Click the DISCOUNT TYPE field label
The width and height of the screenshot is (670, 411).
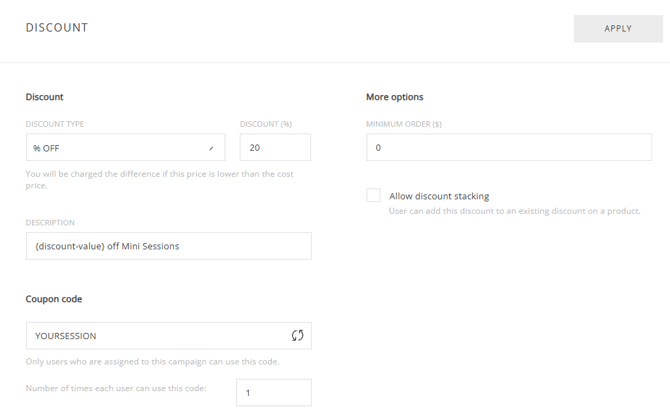(55, 124)
